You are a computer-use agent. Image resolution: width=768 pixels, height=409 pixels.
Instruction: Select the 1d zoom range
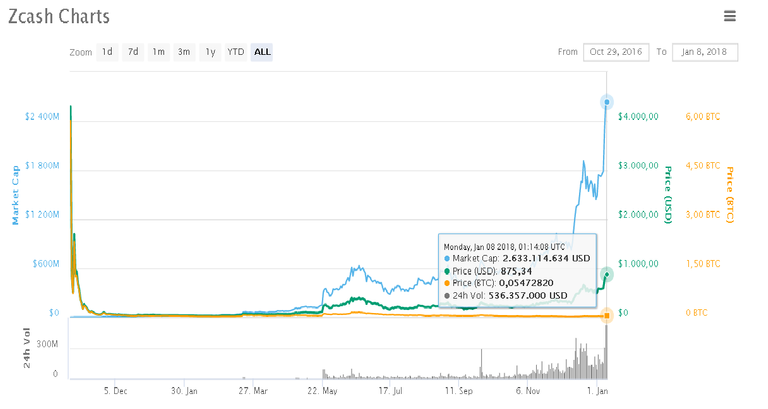[x=107, y=52]
